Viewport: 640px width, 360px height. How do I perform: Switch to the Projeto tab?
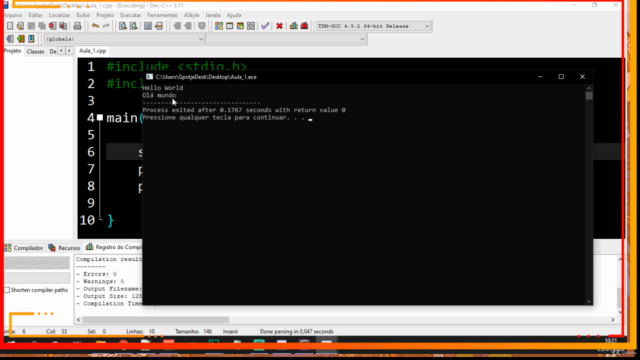coord(13,51)
